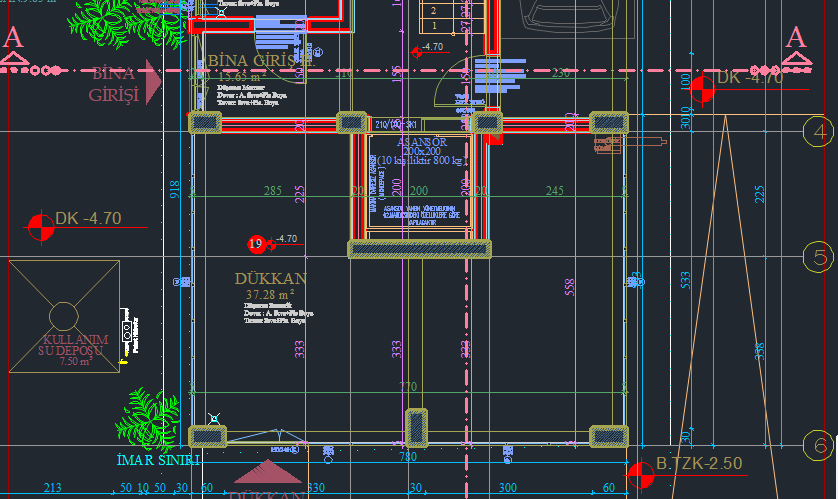
Task: Select the hatched column at bottom-left shop corner
Action: coord(206,436)
